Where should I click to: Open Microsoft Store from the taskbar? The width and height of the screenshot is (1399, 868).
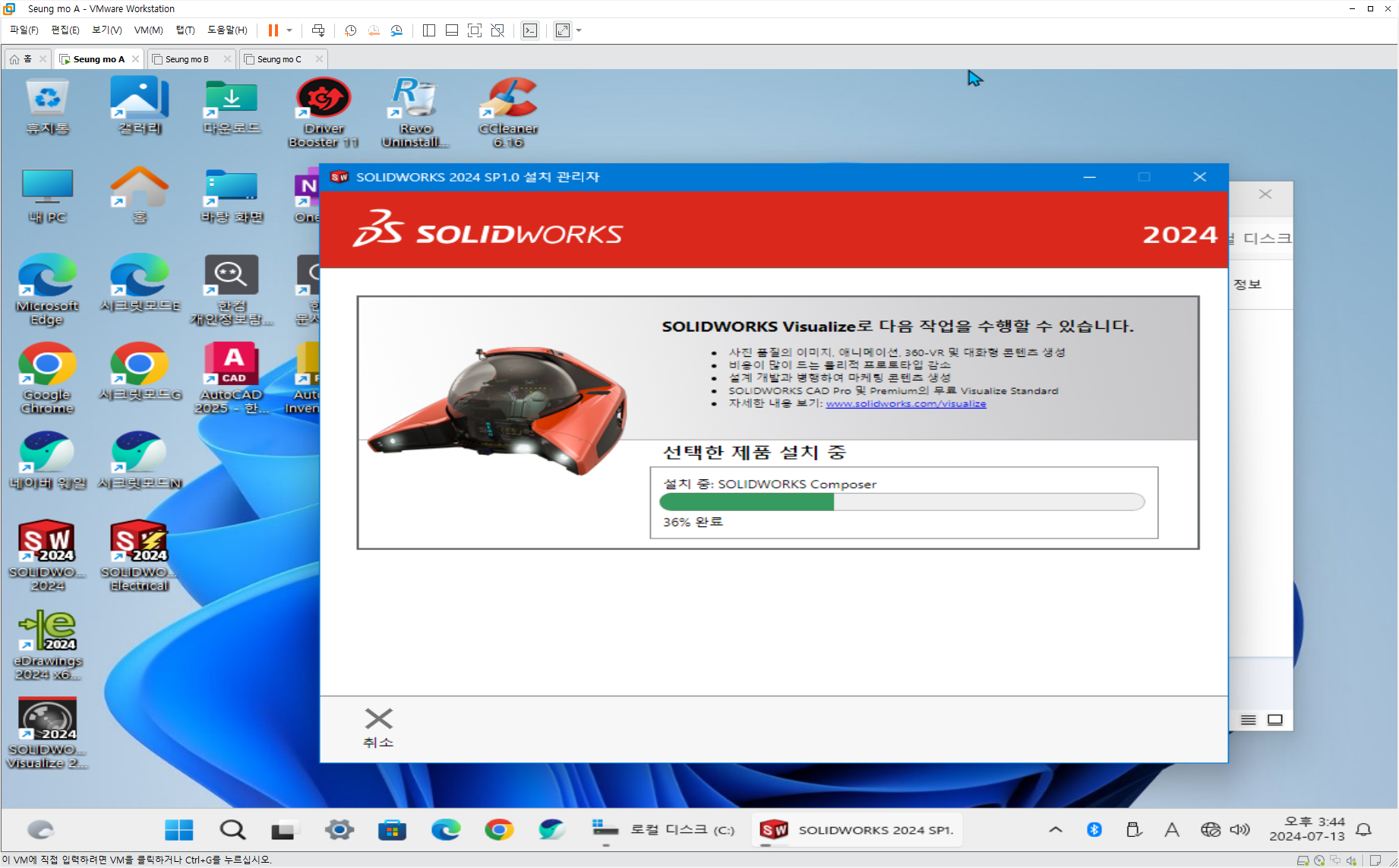392,830
